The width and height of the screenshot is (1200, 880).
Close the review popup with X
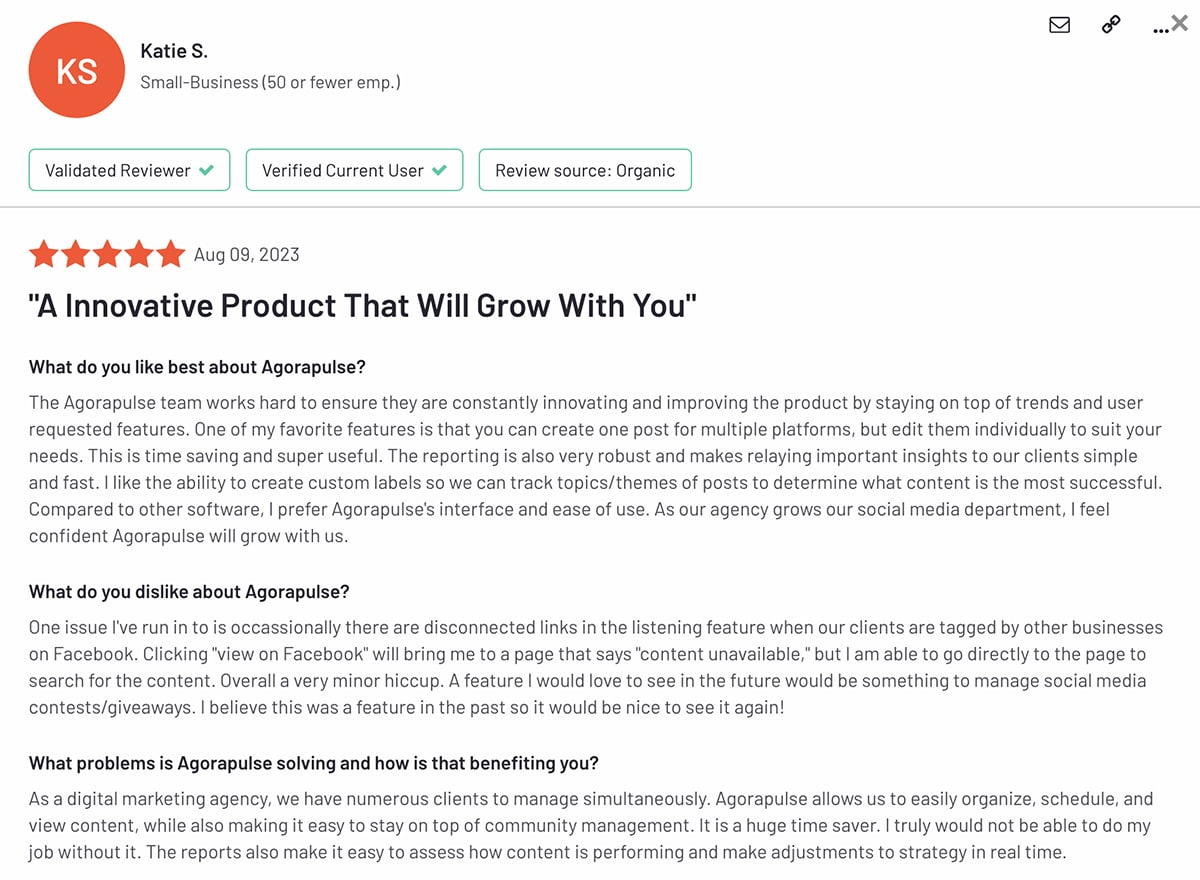coord(1180,23)
